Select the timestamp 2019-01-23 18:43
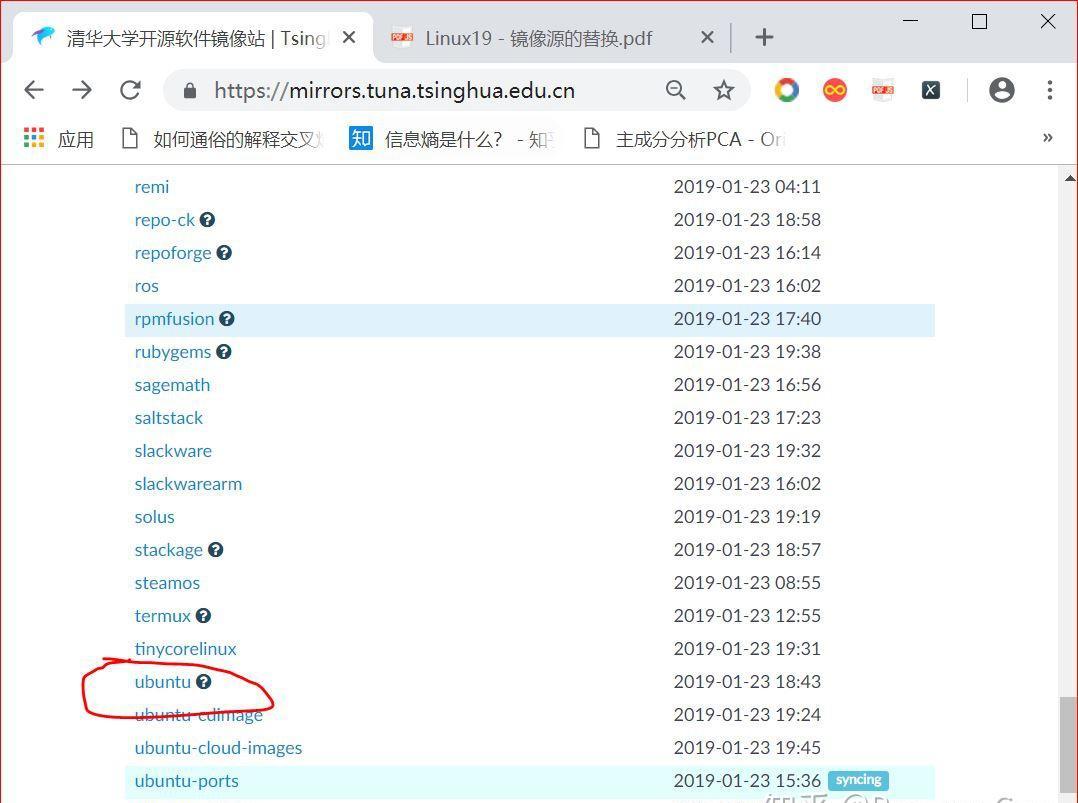The width and height of the screenshot is (1078, 803). (x=747, y=682)
